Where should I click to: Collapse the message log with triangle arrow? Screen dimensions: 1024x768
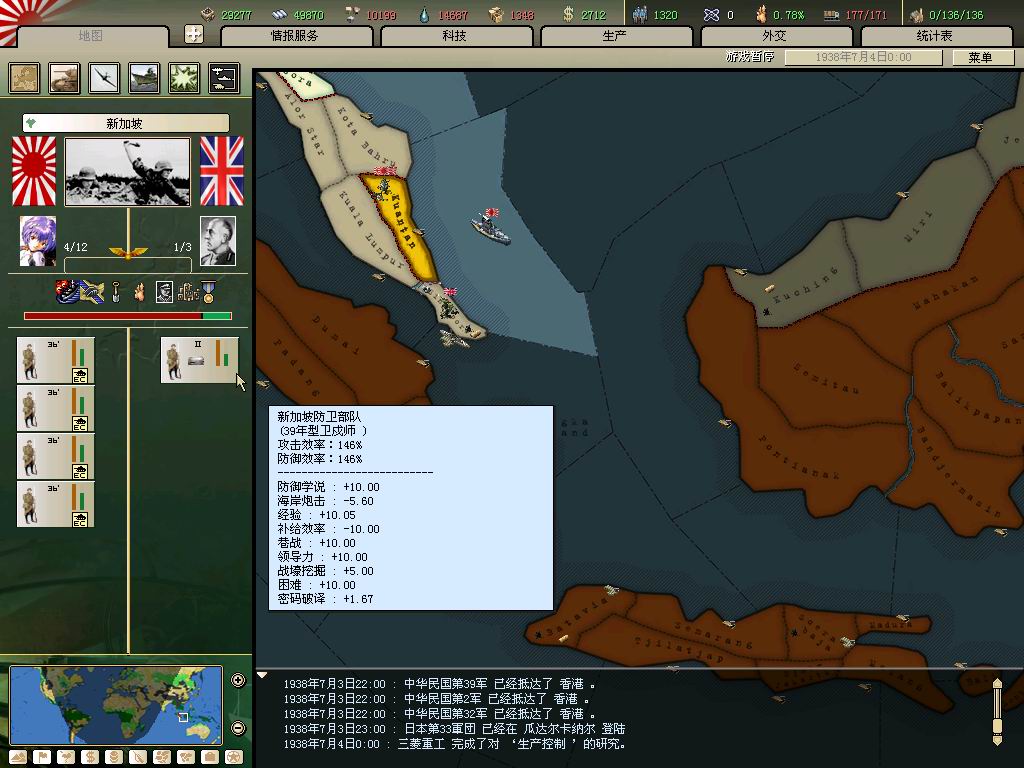pos(262,675)
